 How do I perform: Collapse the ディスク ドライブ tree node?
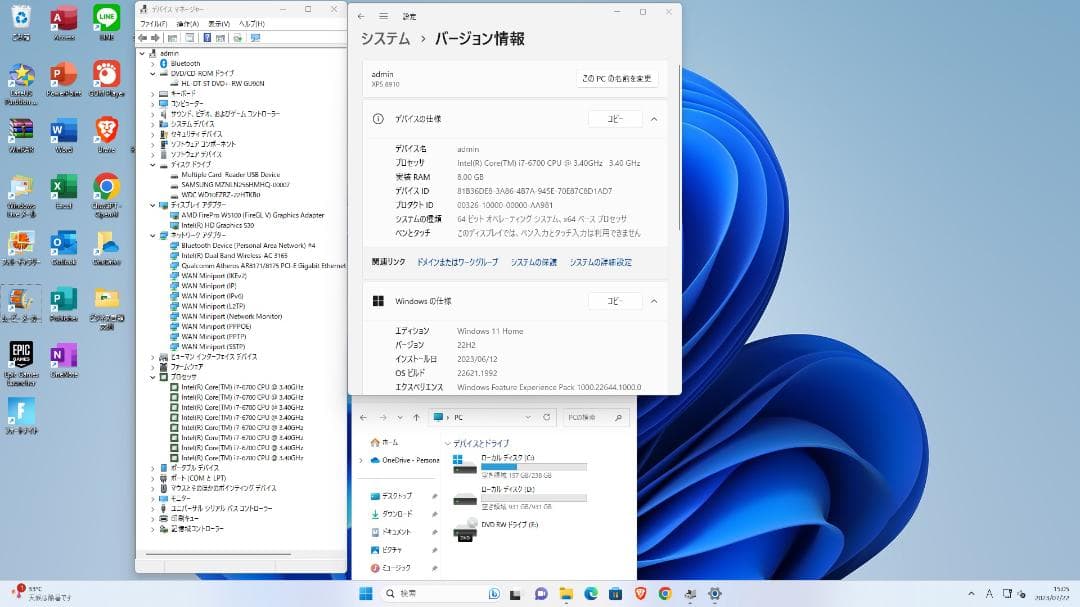pos(153,165)
